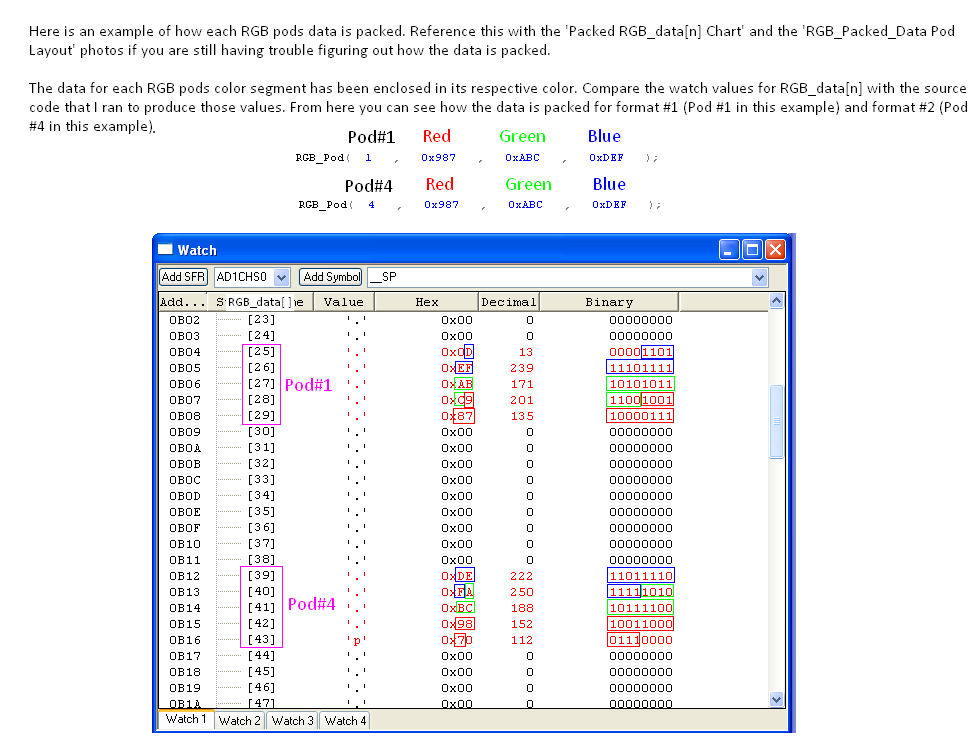
Task: Switch to the Watch 2 tab
Action: point(239,720)
